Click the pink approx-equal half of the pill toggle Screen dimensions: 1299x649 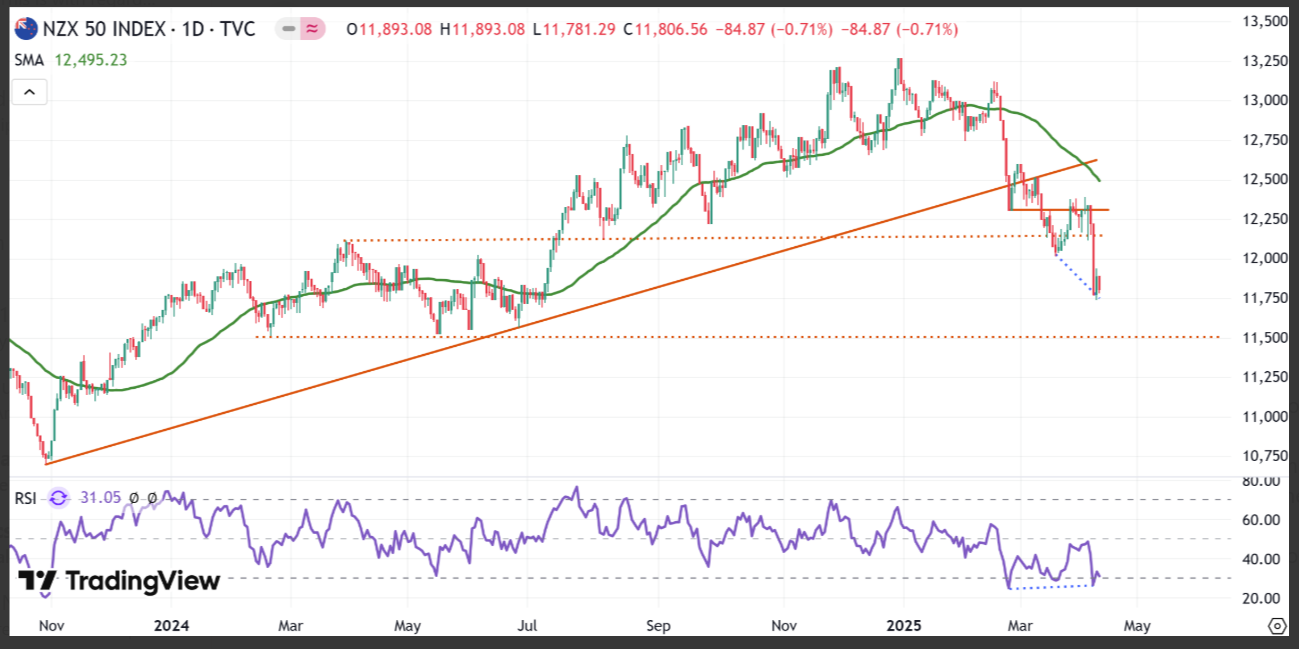click(313, 29)
